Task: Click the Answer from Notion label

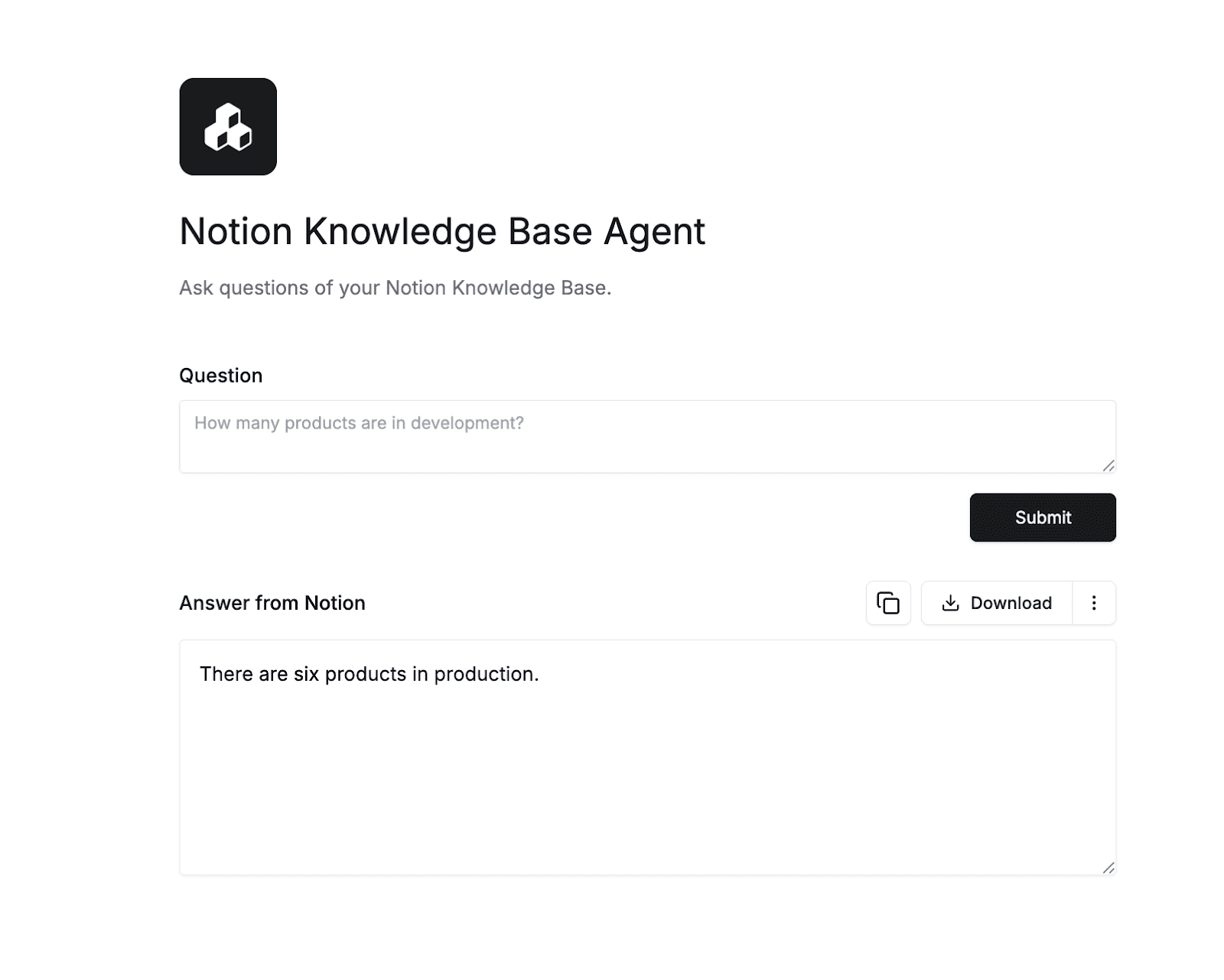Action: [x=272, y=603]
